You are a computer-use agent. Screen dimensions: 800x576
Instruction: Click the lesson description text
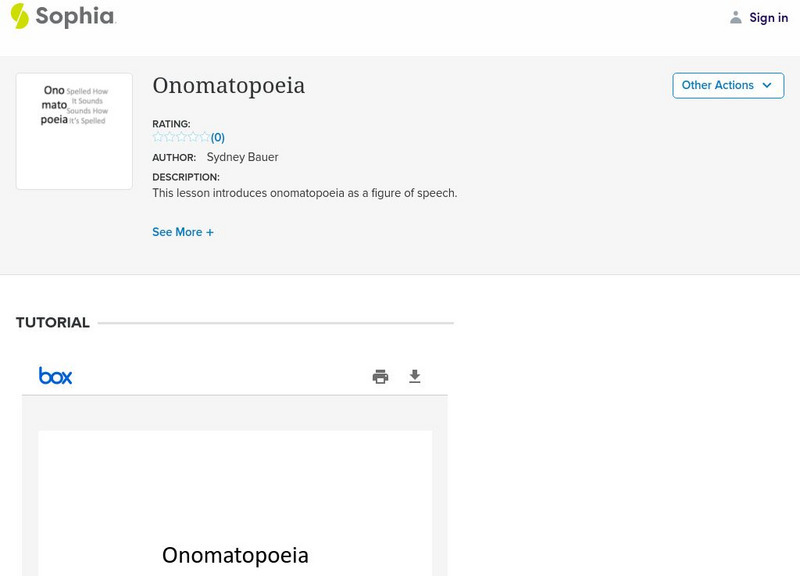pyautogui.click(x=304, y=193)
